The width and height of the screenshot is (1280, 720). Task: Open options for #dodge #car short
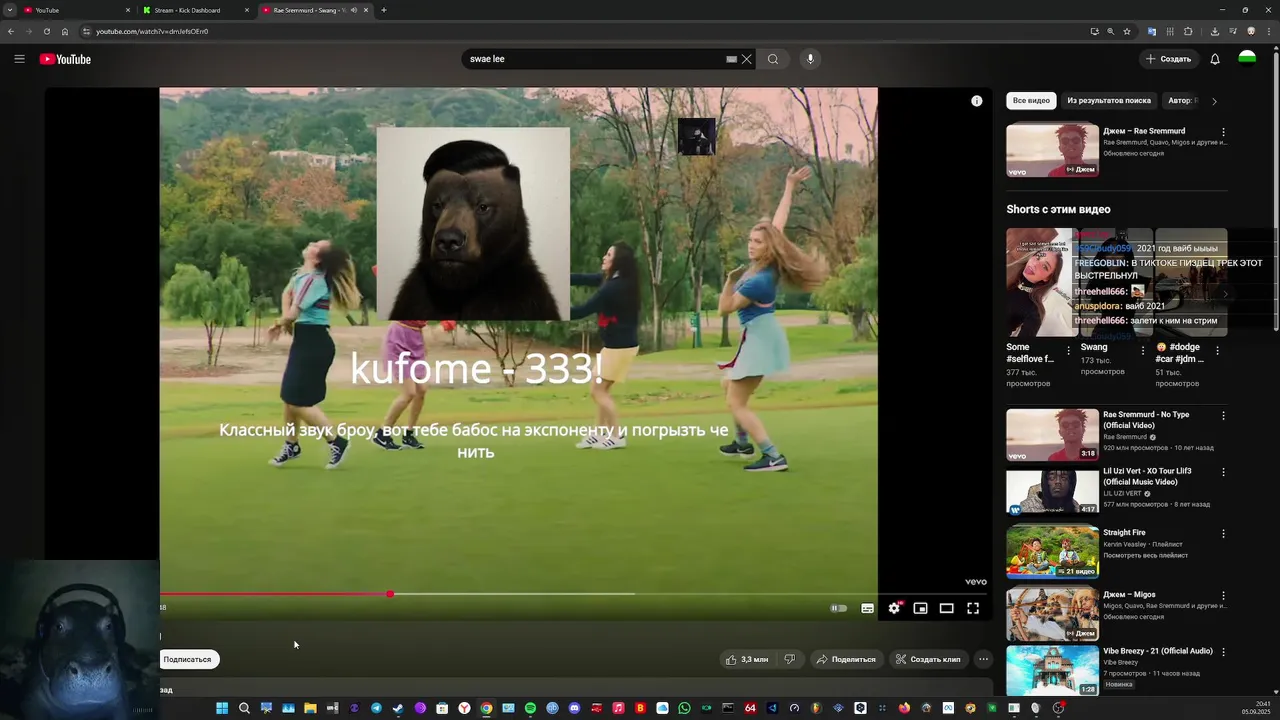tap(1217, 351)
